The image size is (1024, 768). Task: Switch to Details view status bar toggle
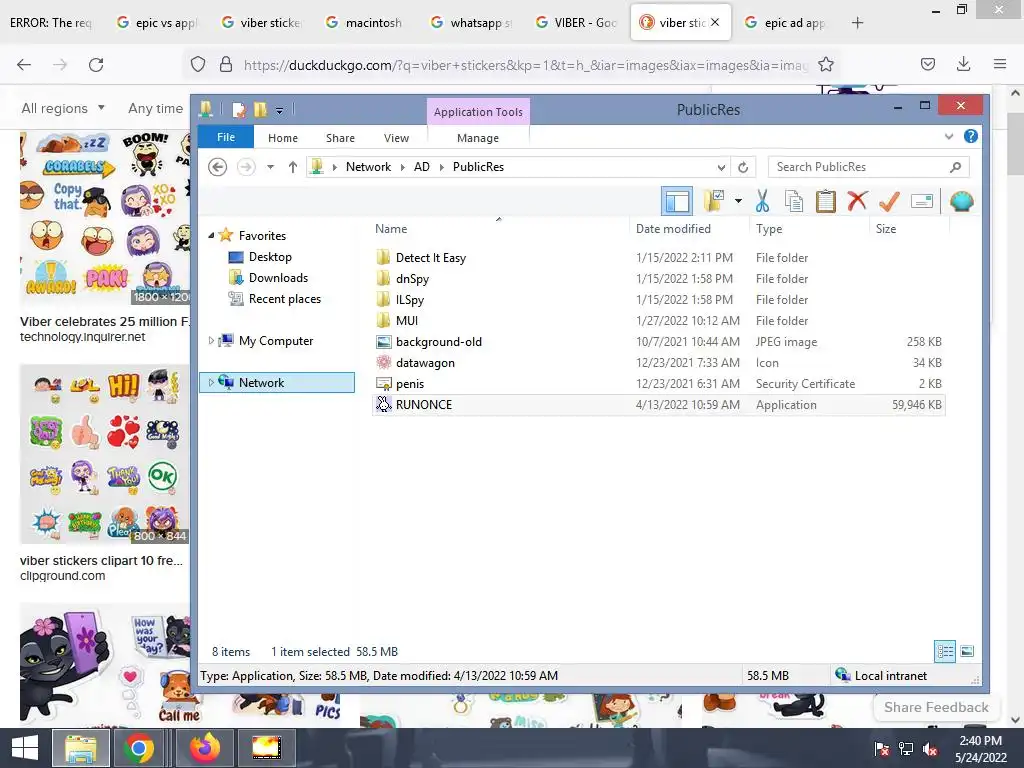coord(945,651)
